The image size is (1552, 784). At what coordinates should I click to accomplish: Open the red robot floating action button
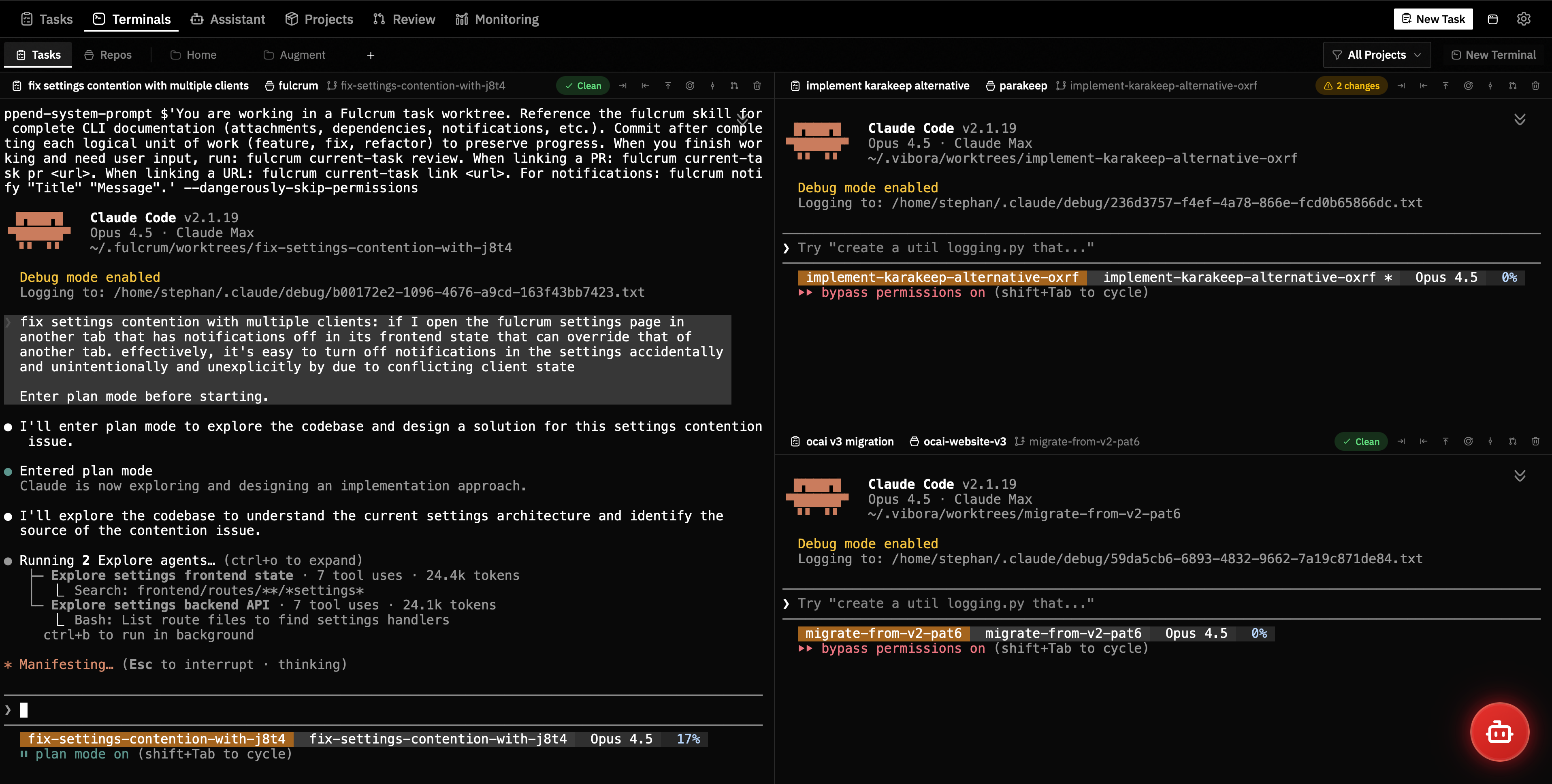click(1499, 732)
